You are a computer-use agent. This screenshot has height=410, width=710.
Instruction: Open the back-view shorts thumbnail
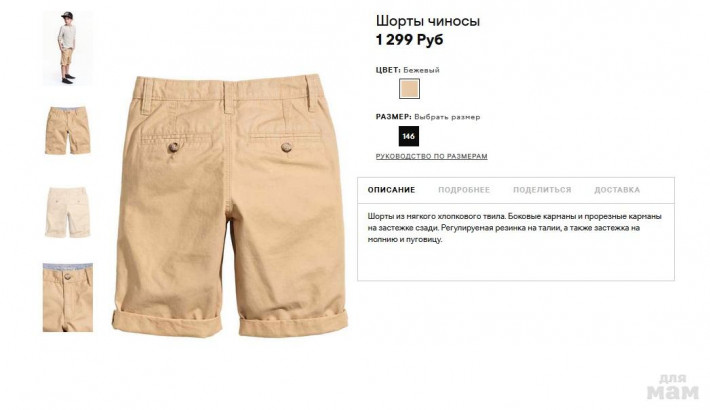click(68, 130)
